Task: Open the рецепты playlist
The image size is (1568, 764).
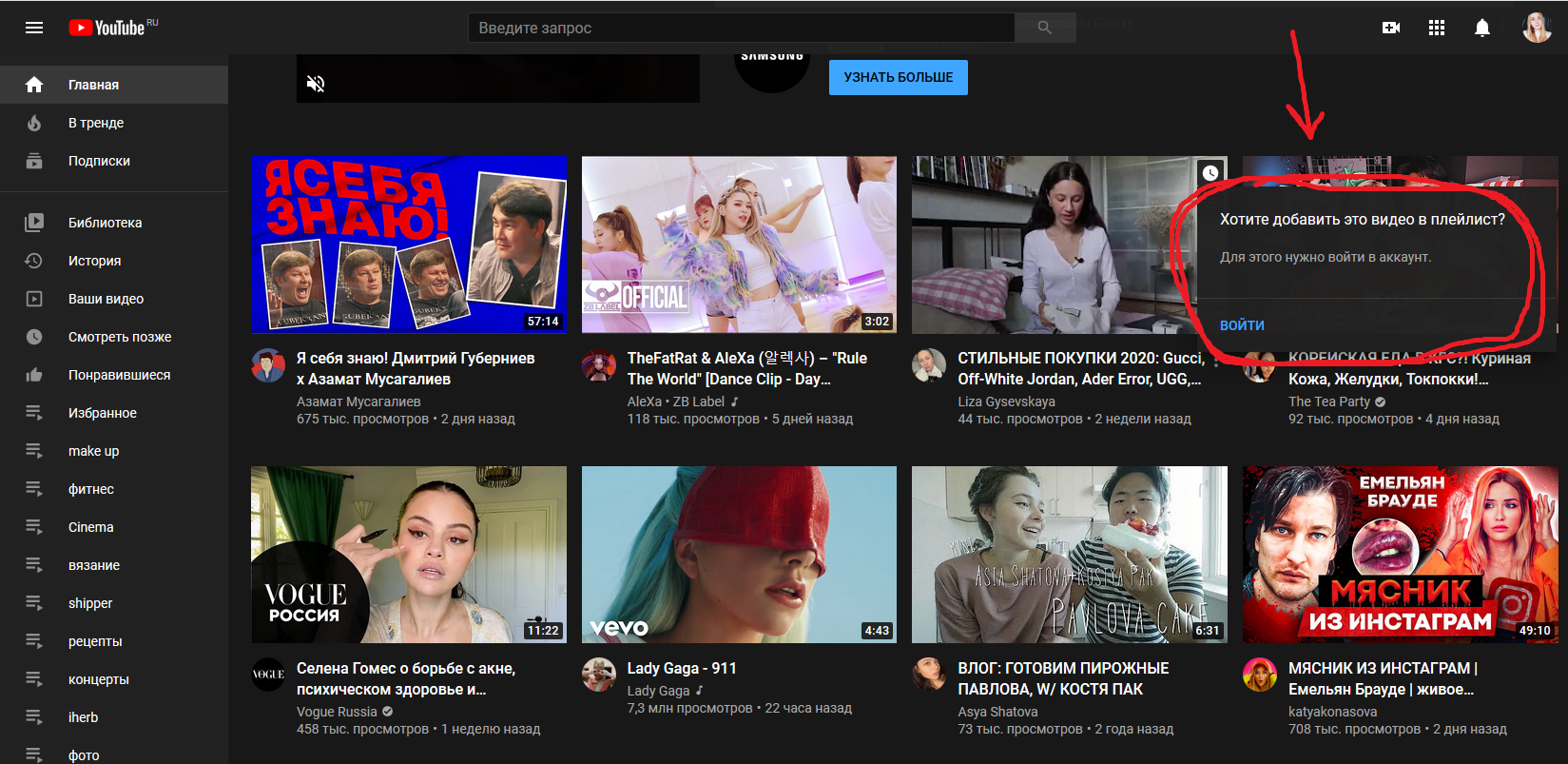Action: click(114, 641)
